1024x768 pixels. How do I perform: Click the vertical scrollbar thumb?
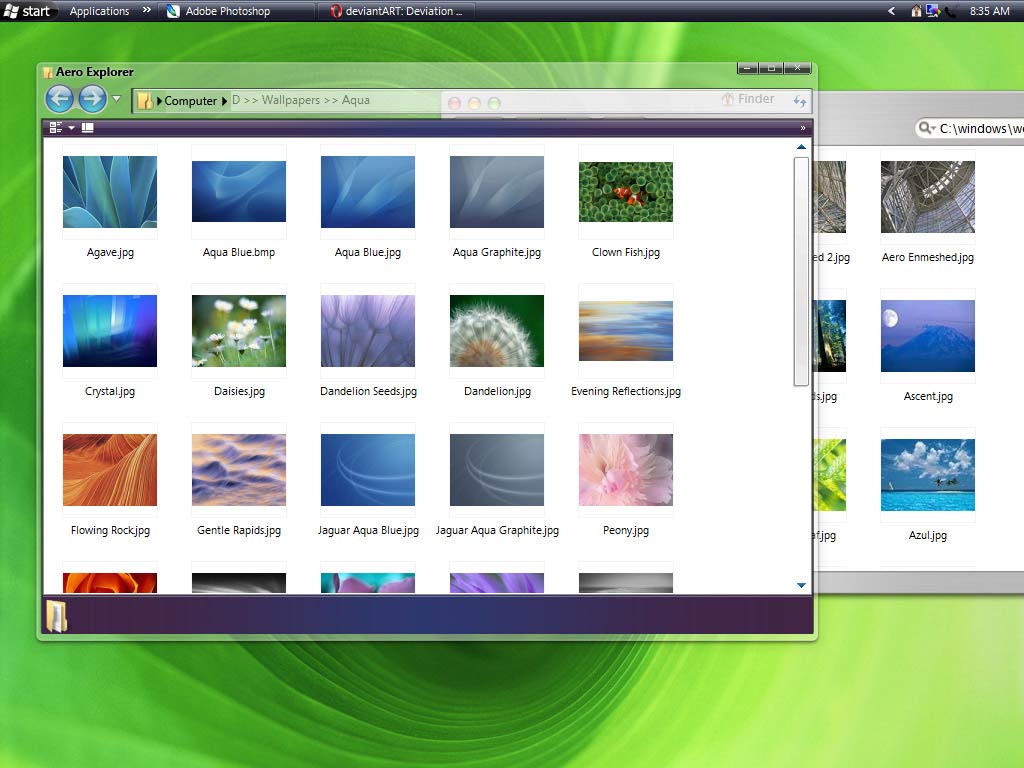pyautogui.click(x=801, y=271)
